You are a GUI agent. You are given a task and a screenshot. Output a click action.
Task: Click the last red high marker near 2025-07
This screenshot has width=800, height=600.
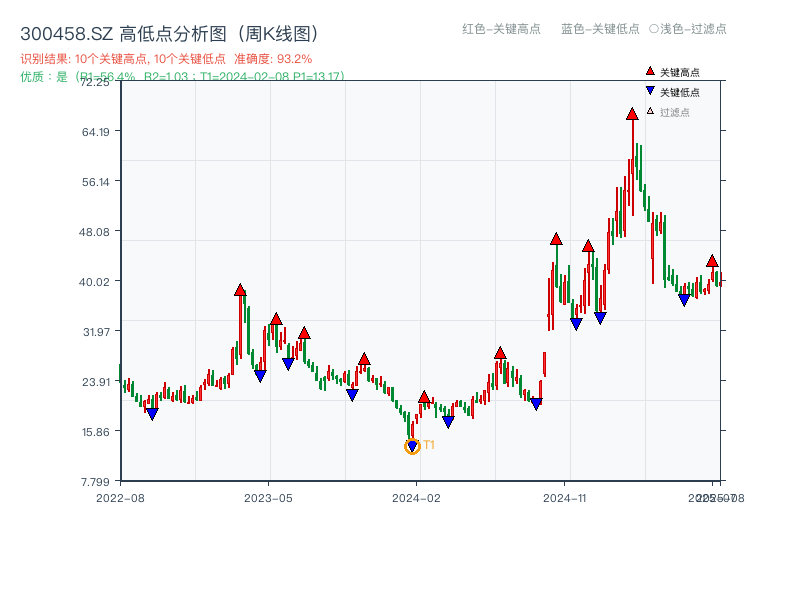712,261
